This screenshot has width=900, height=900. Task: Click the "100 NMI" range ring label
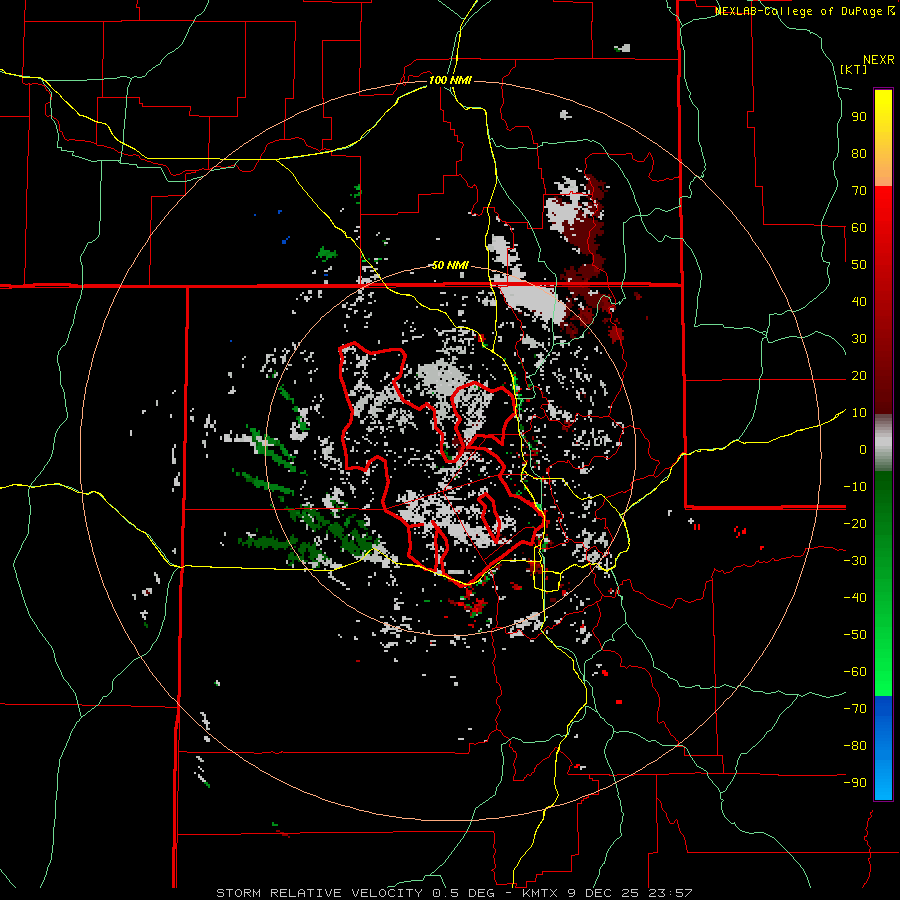pyautogui.click(x=450, y=80)
